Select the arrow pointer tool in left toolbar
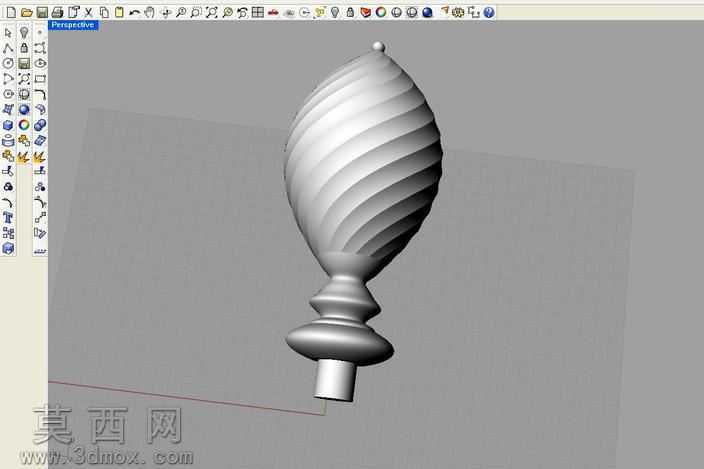 coord(8,33)
